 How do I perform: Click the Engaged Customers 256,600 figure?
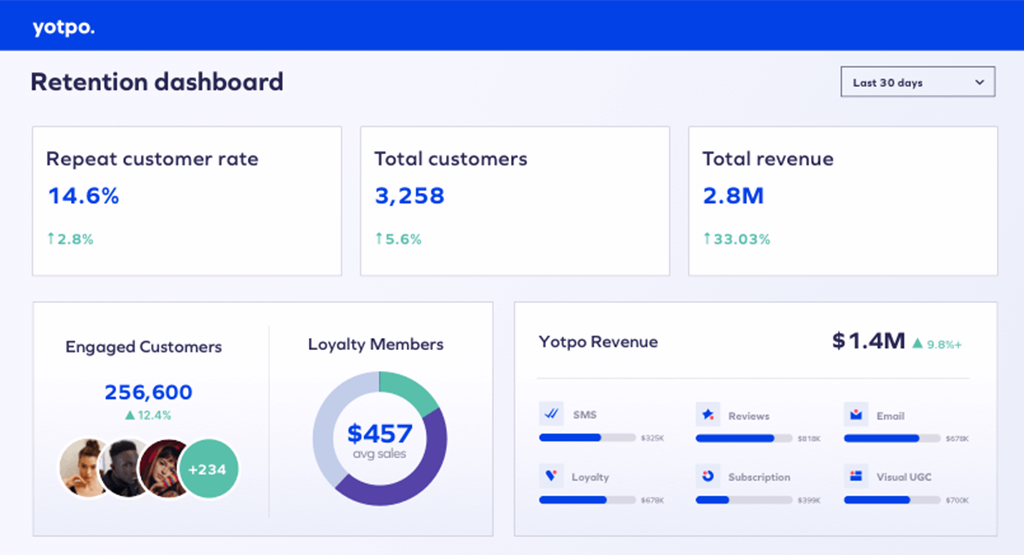[x=149, y=392]
